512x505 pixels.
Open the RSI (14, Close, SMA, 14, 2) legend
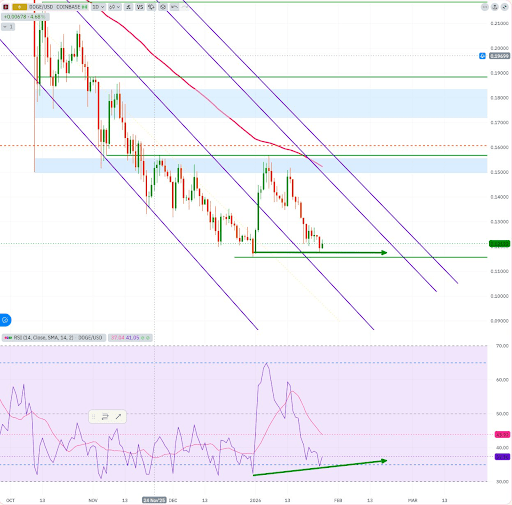click(x=54, y=338)
